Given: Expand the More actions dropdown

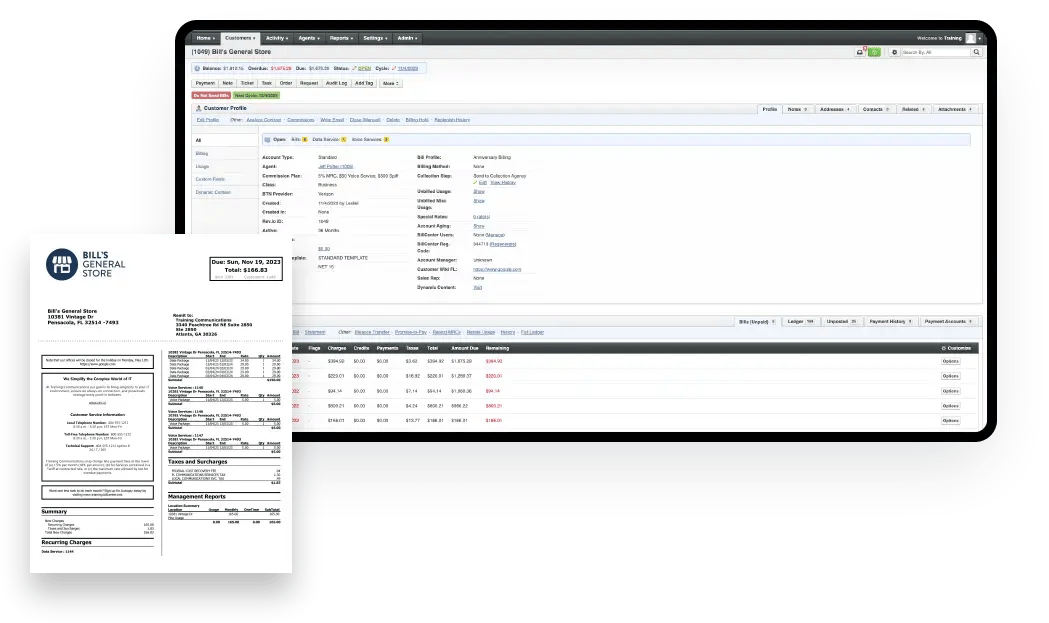Looking at the screenshot, I should point(391,84).
